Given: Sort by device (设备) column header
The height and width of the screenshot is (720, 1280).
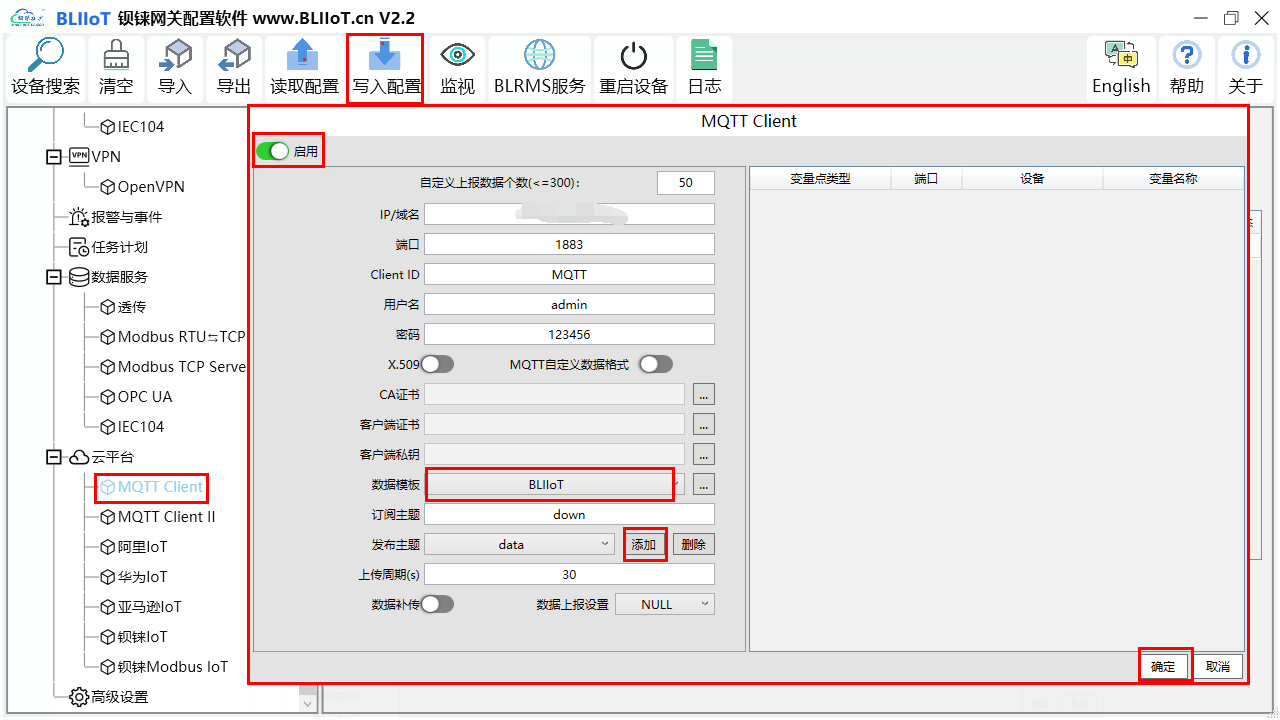Looking at the screenshot, I should click(1032, 178).
